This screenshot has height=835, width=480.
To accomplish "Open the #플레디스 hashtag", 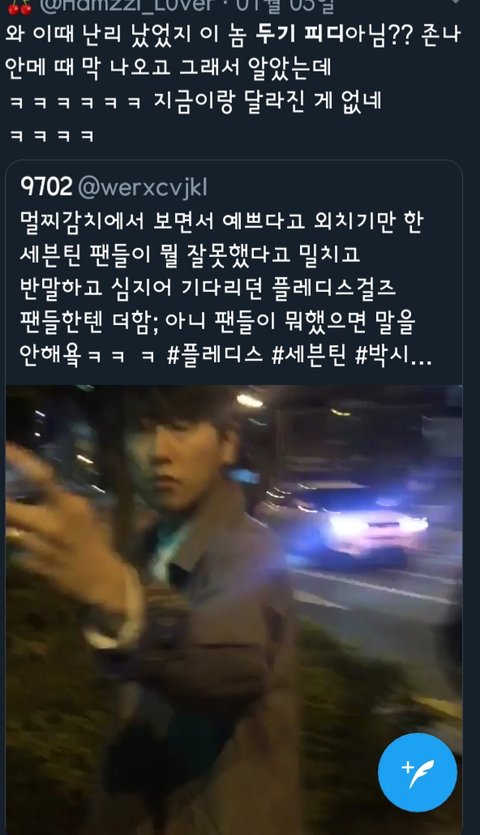I will click(215, 355).
